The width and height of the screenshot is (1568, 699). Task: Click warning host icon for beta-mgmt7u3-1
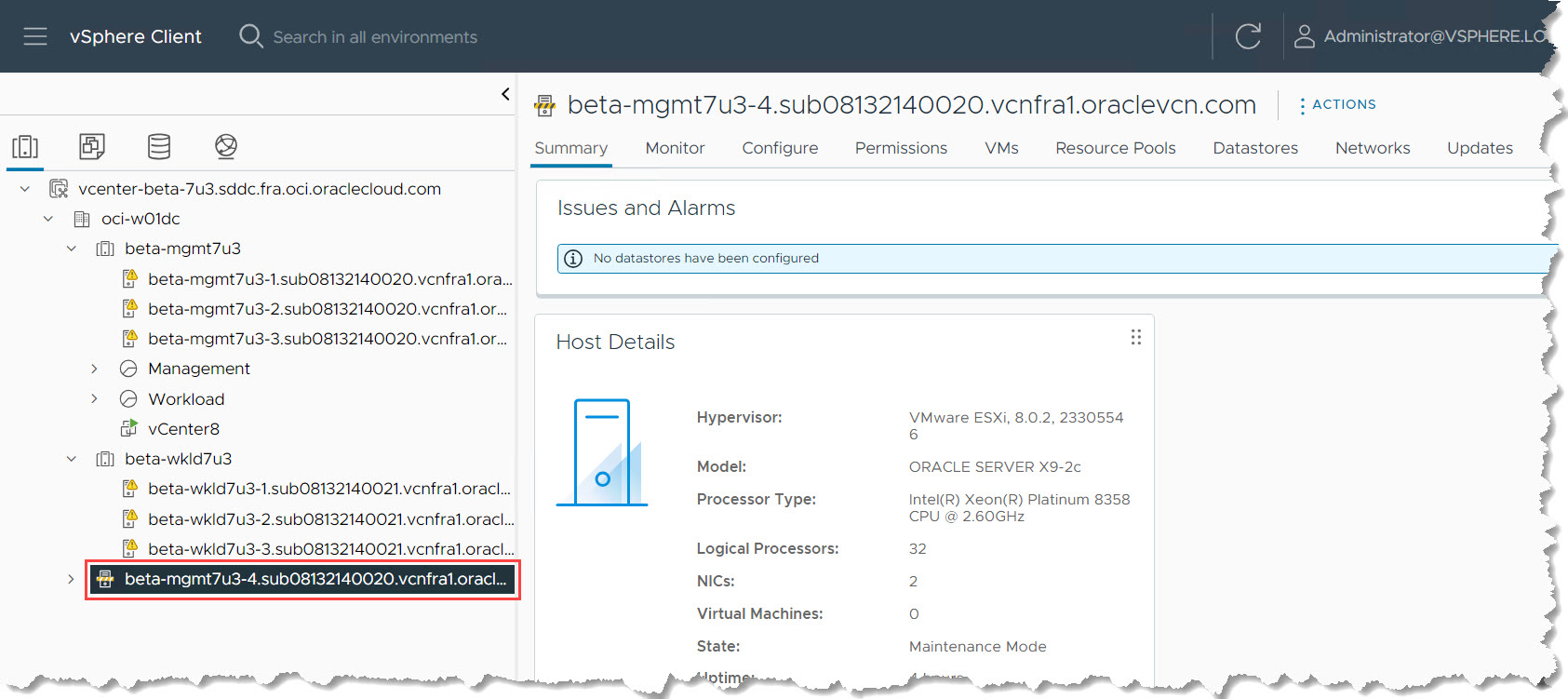129,278
